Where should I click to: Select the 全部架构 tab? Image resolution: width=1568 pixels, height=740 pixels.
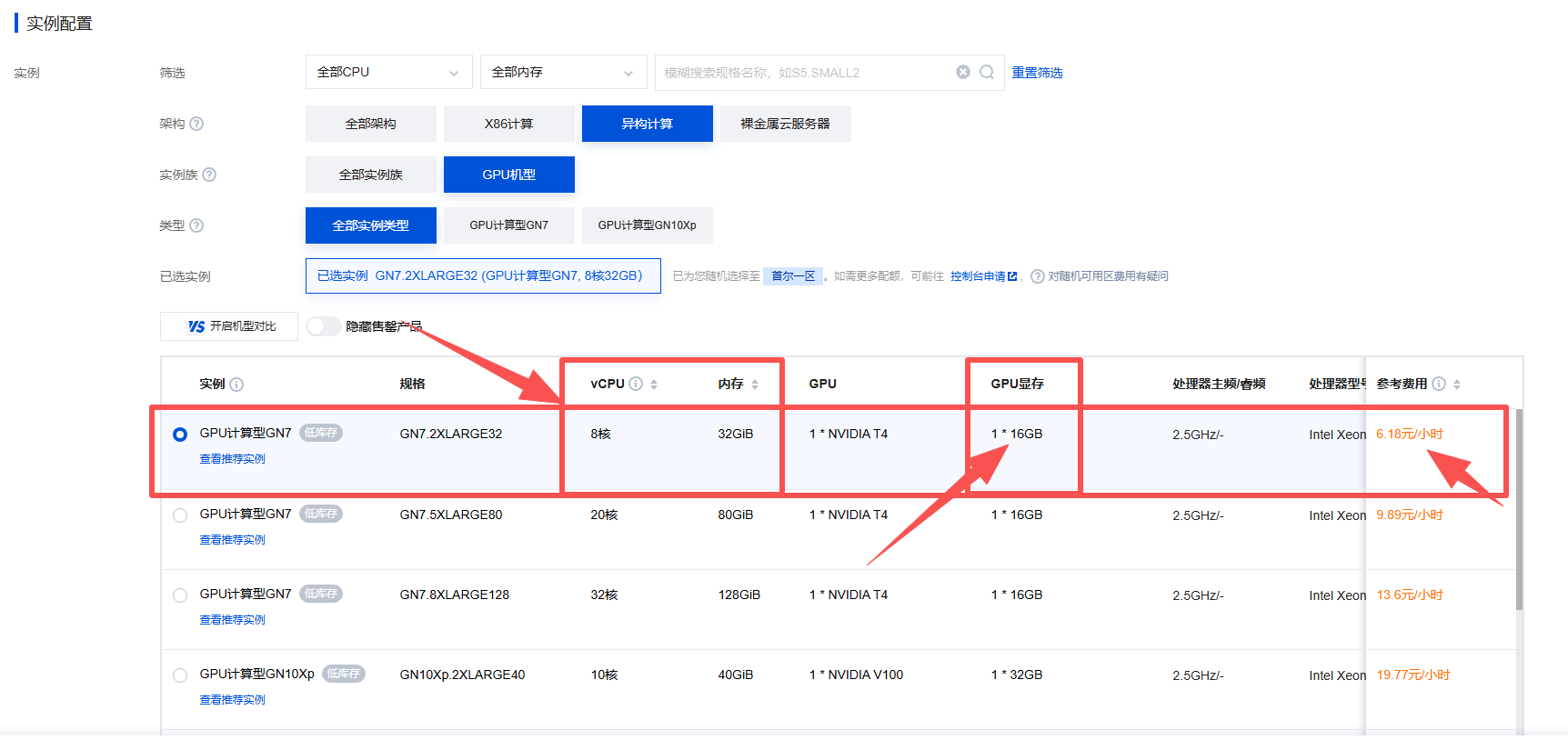click(x=371, y=124)
